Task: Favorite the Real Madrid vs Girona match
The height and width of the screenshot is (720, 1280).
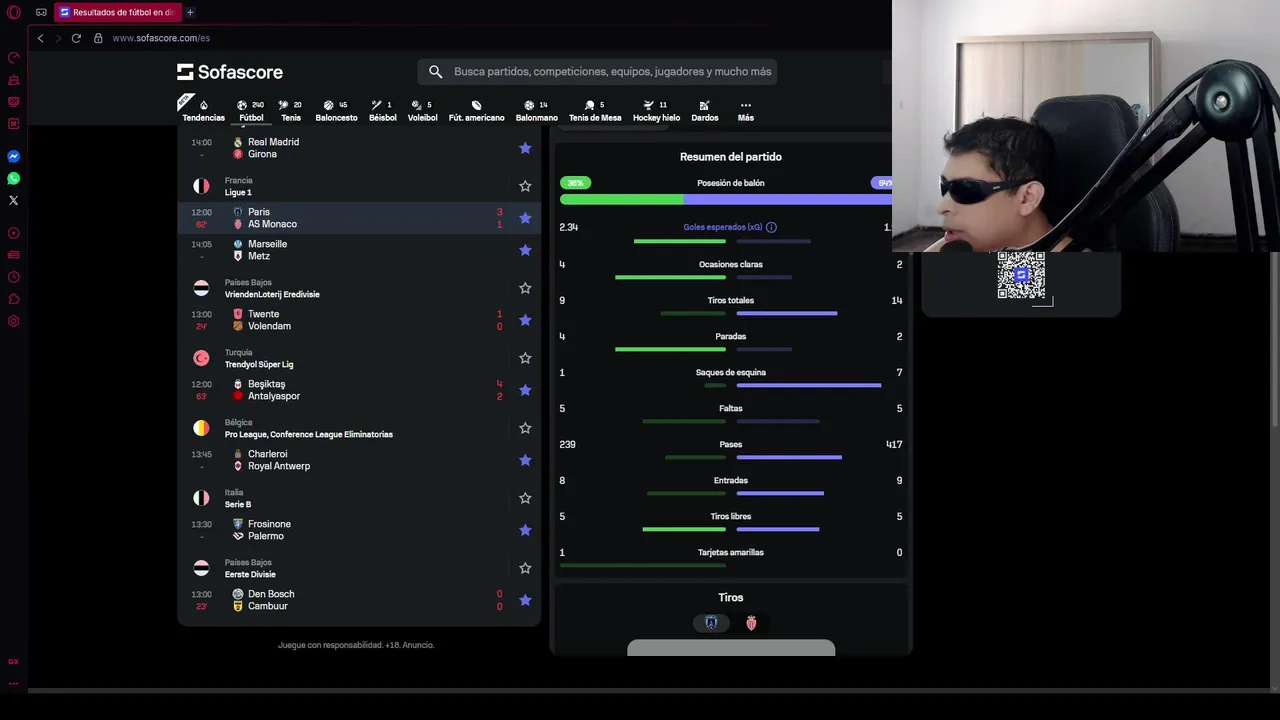Action: (x=525, y=148)
